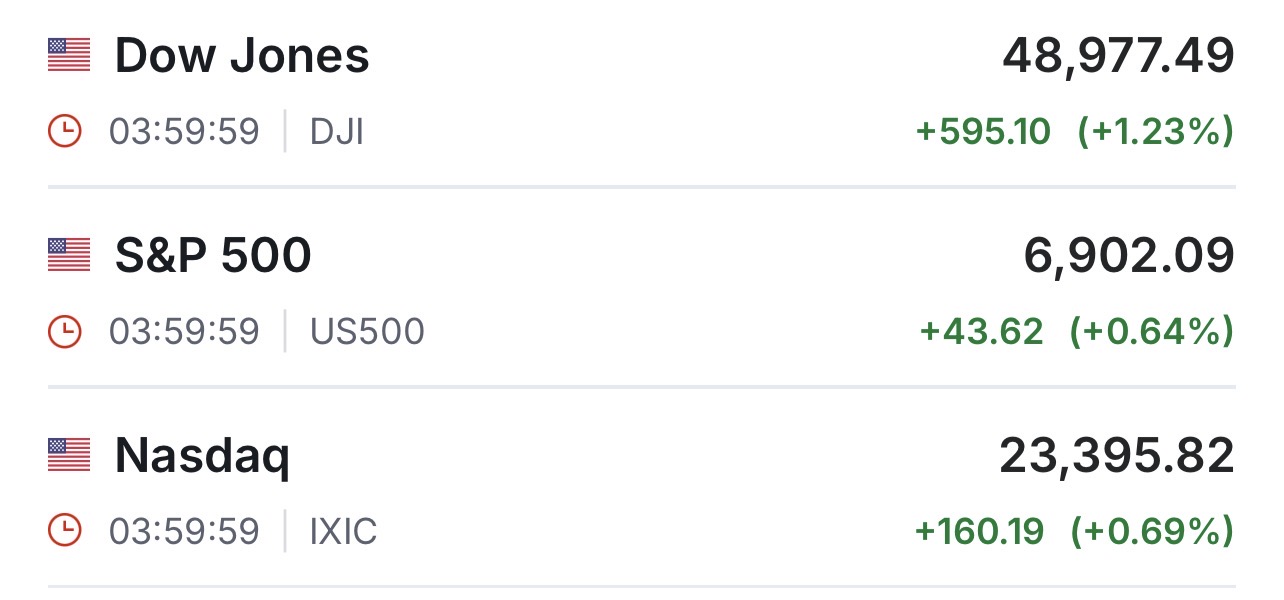Click the 03:59:59 timestamp in Nasdaq row
This screenshot has height=600, width=1284.
click(x=184, y=532)
